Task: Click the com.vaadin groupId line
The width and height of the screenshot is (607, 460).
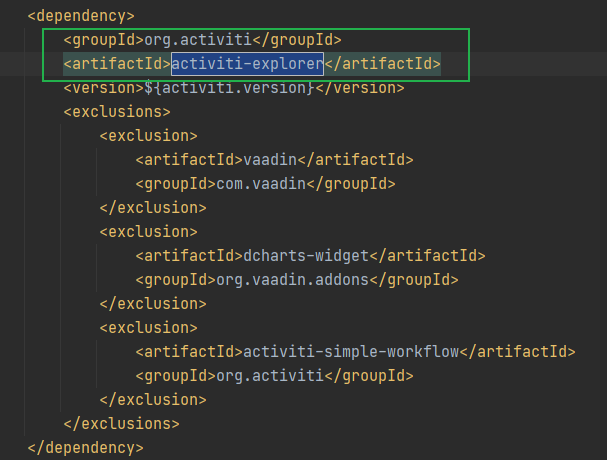Action: coord(266,184)
